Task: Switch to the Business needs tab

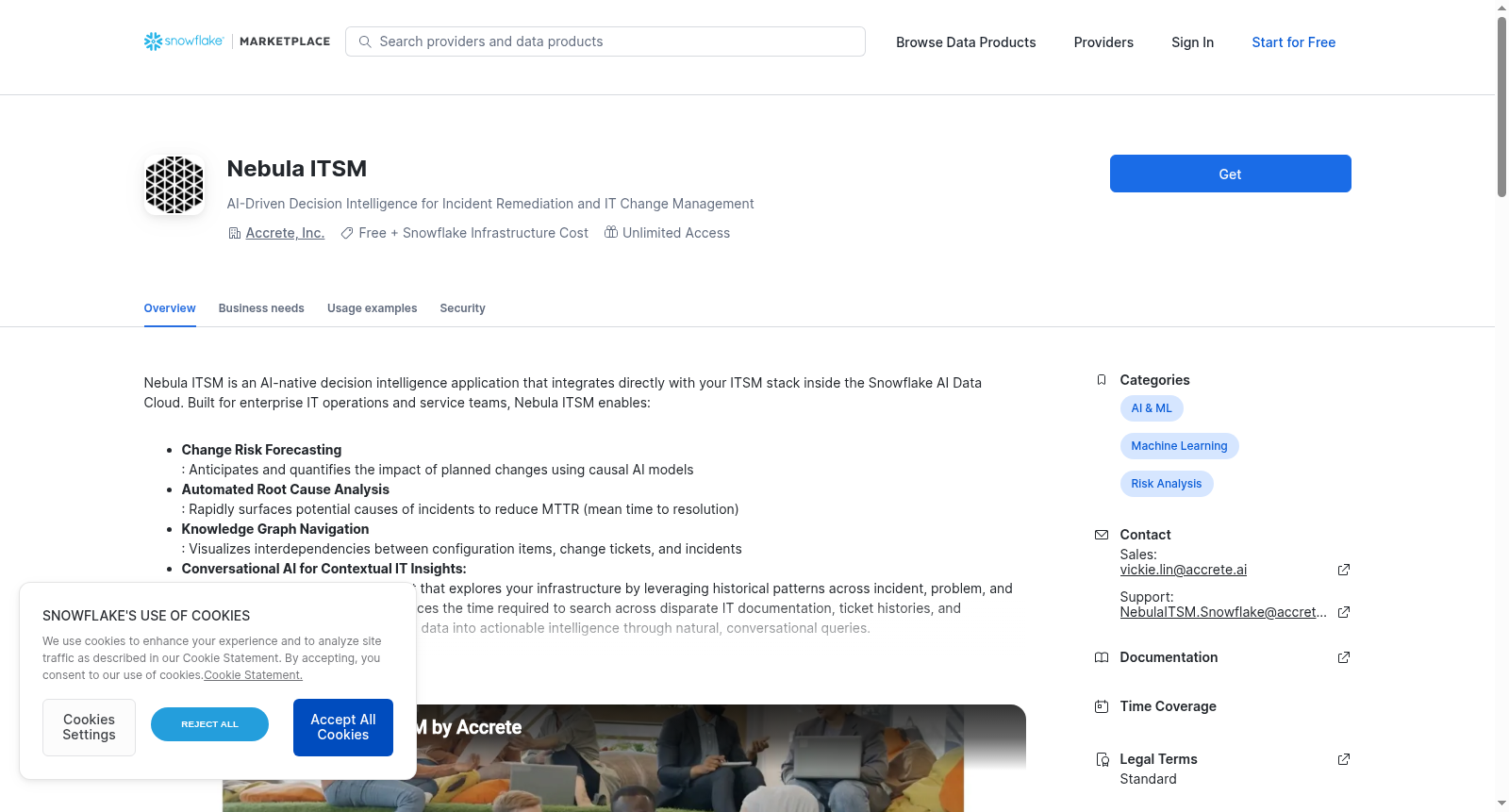Action: 261,308
